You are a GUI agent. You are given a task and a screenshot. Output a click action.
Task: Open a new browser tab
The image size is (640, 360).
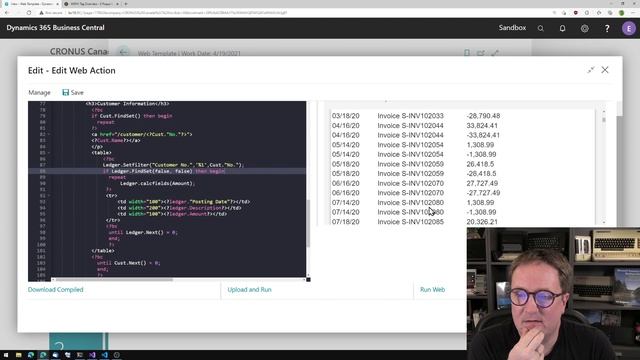coord(126,4)
